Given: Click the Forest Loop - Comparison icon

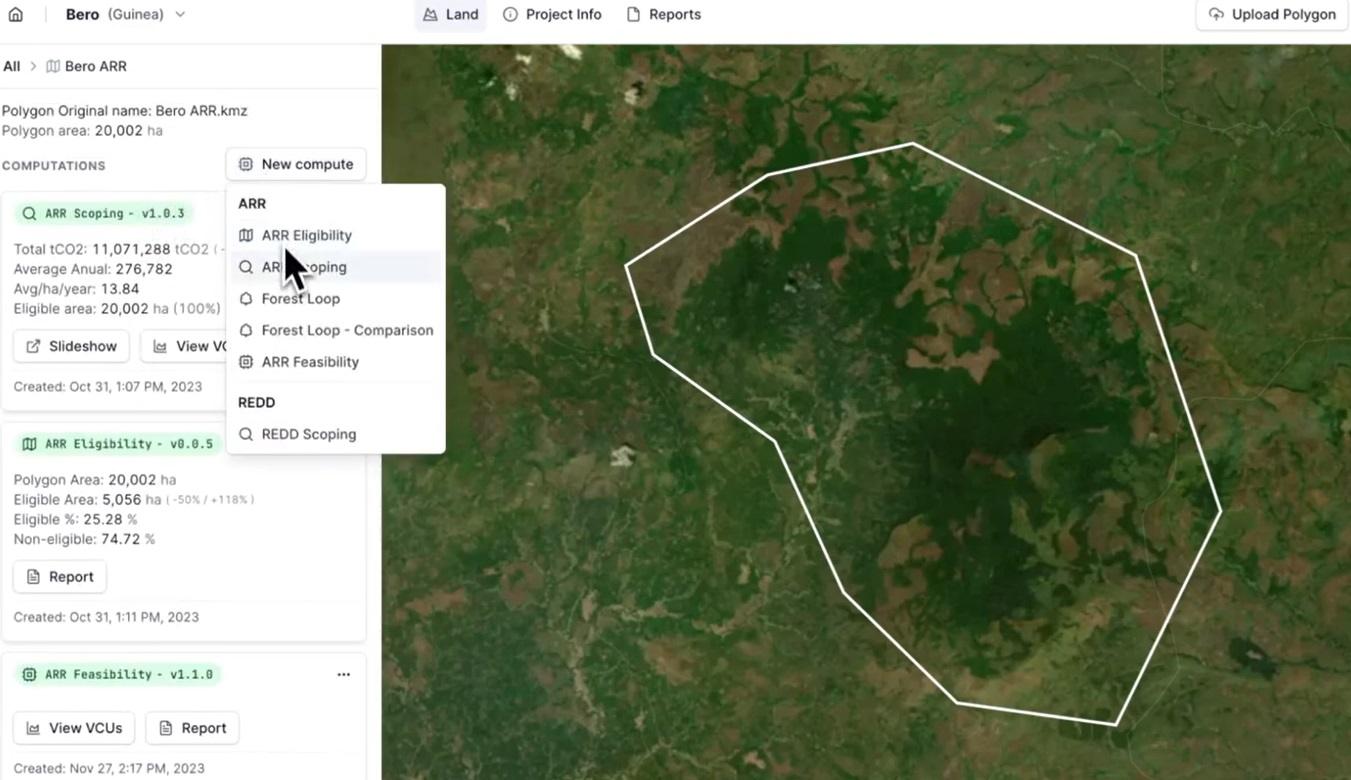Looking at the screenshot, I should [x=246, y=330].
